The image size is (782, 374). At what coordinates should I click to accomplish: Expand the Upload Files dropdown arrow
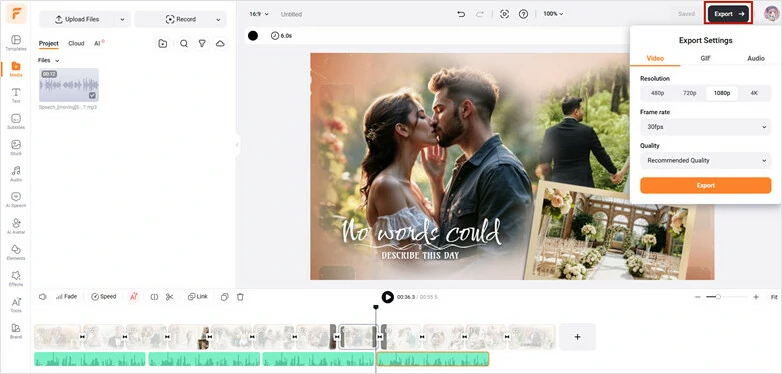pos(123,19)
